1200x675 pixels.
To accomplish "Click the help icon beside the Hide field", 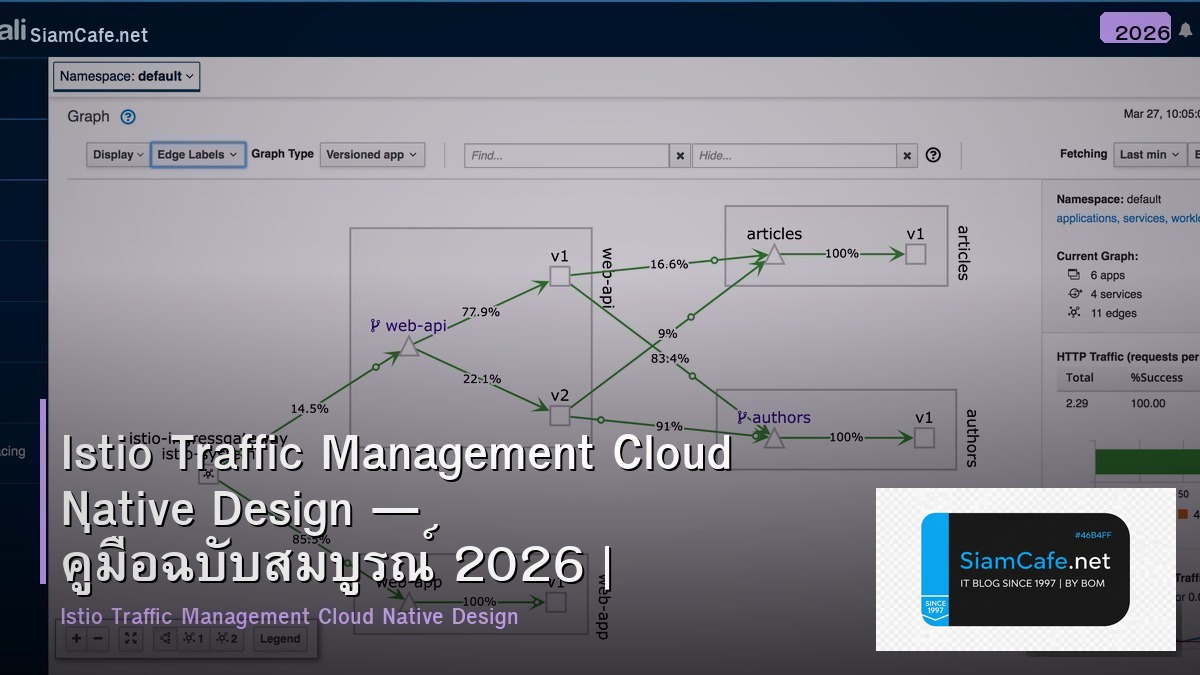I will [x=934, y=155].
